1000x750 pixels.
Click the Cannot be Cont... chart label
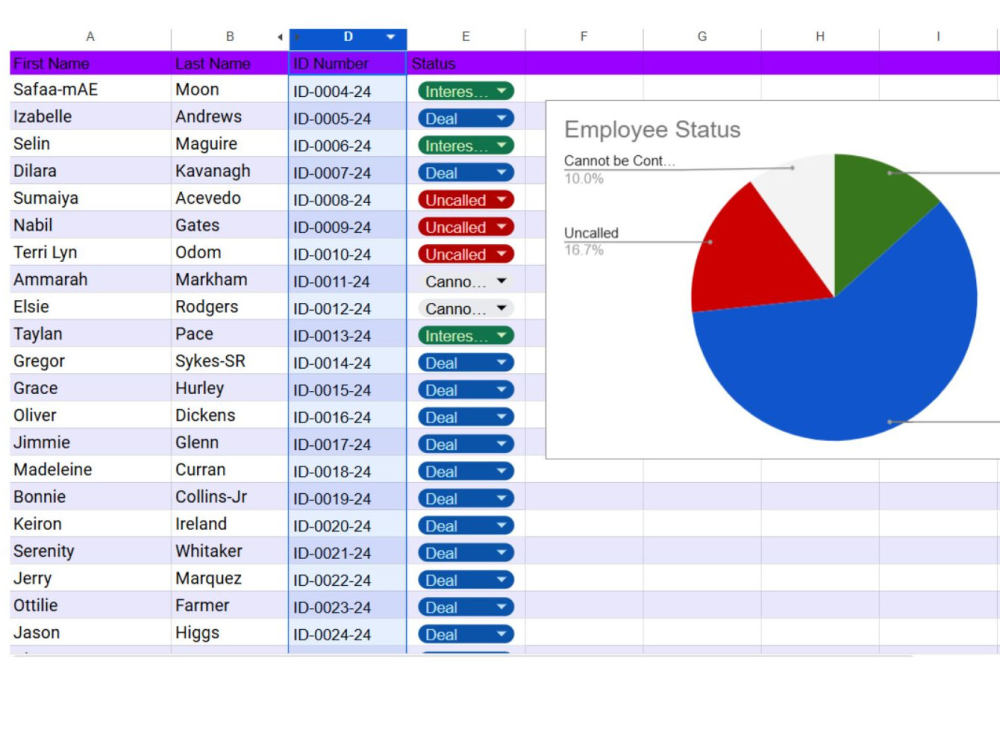tap(619, 161)
